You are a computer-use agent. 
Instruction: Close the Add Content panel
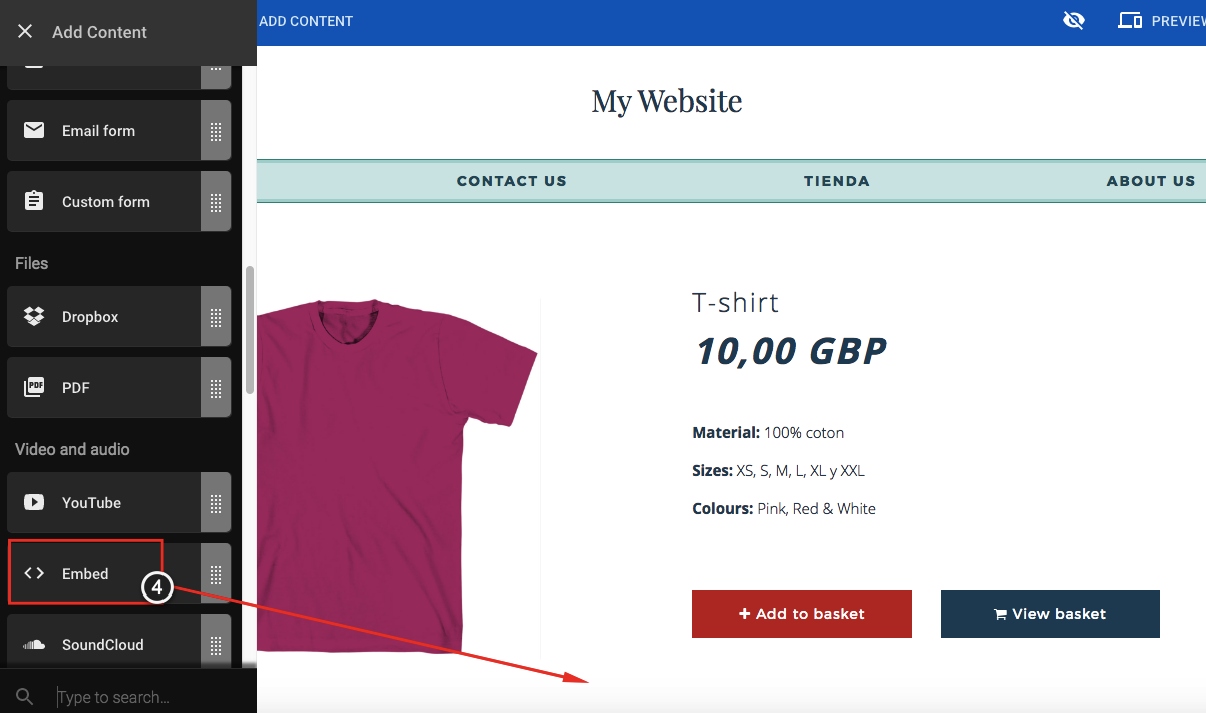click(x=25, y=32)
